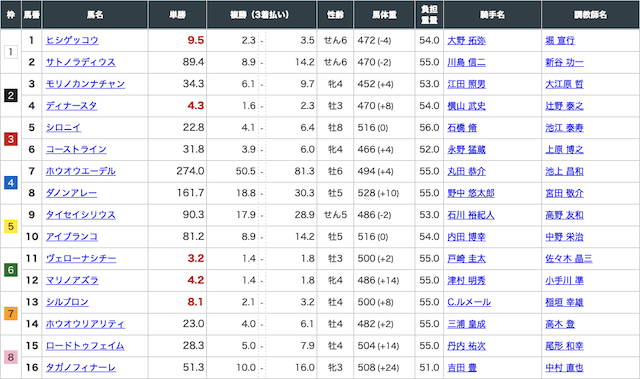Screen dimensions: 640x379
Task: Open horse ヒシゲッコウ link
Action: [72, 40]
